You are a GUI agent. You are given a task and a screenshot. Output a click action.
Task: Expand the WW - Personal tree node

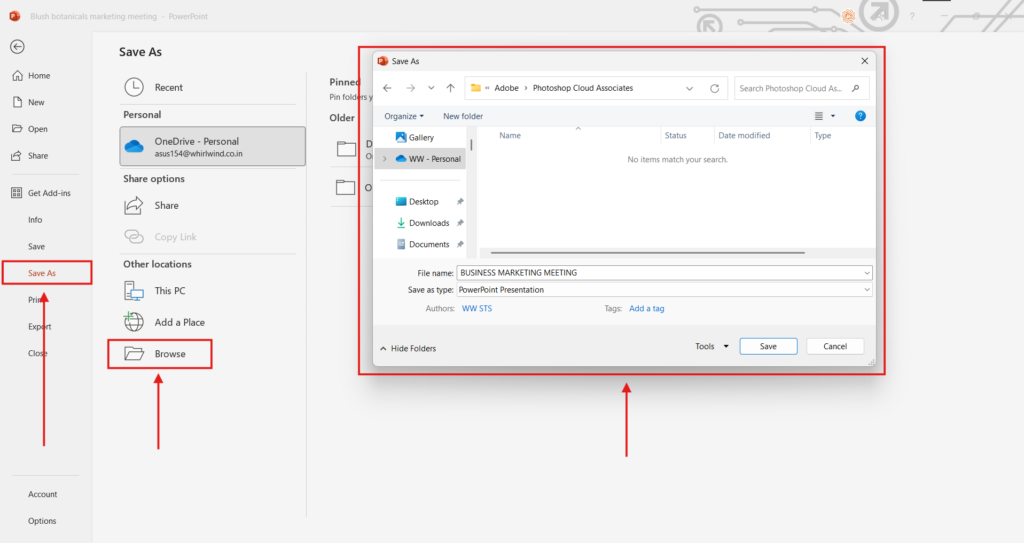385,159
